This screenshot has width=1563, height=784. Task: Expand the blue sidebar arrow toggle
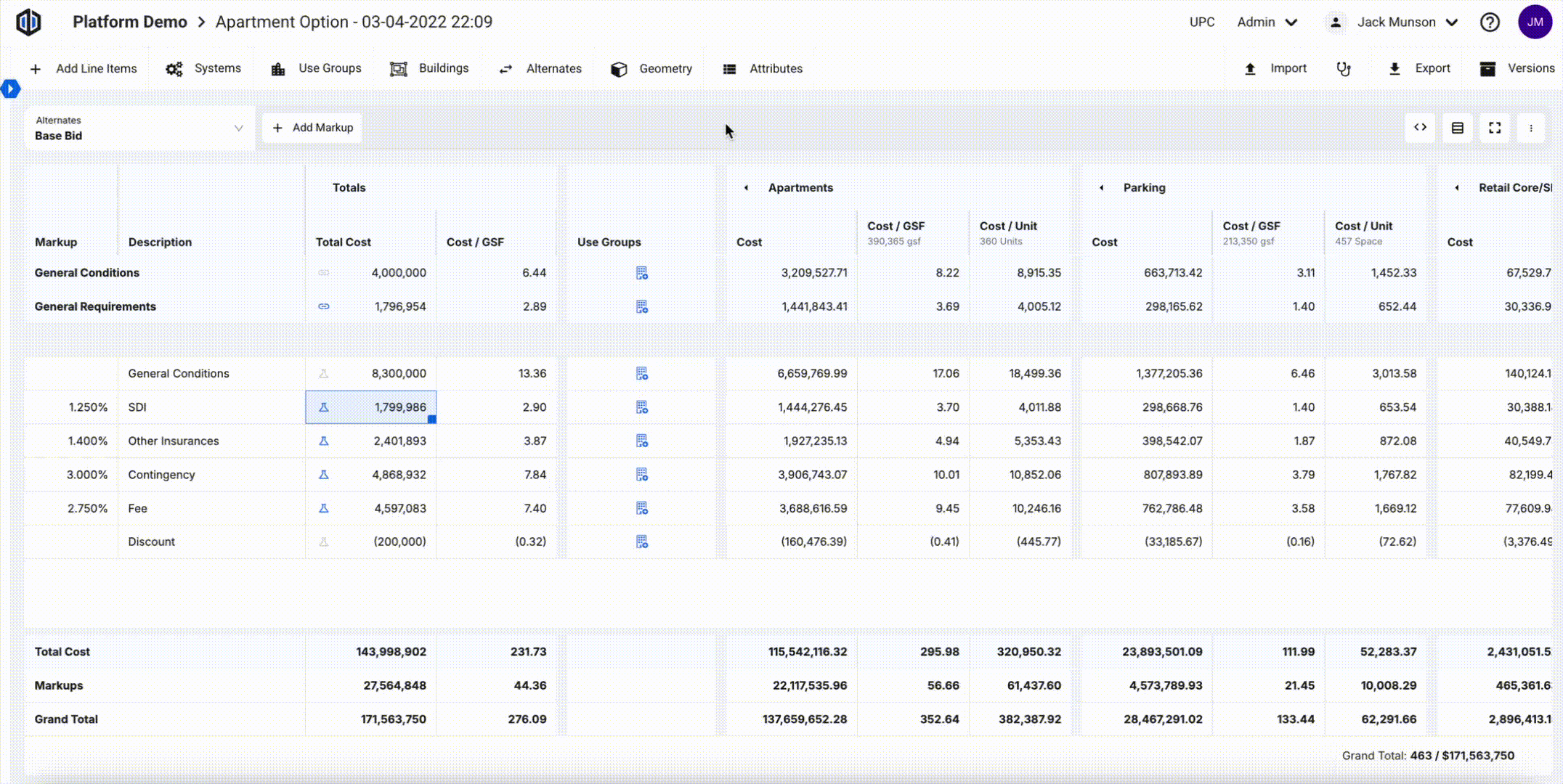pos(10,89)
